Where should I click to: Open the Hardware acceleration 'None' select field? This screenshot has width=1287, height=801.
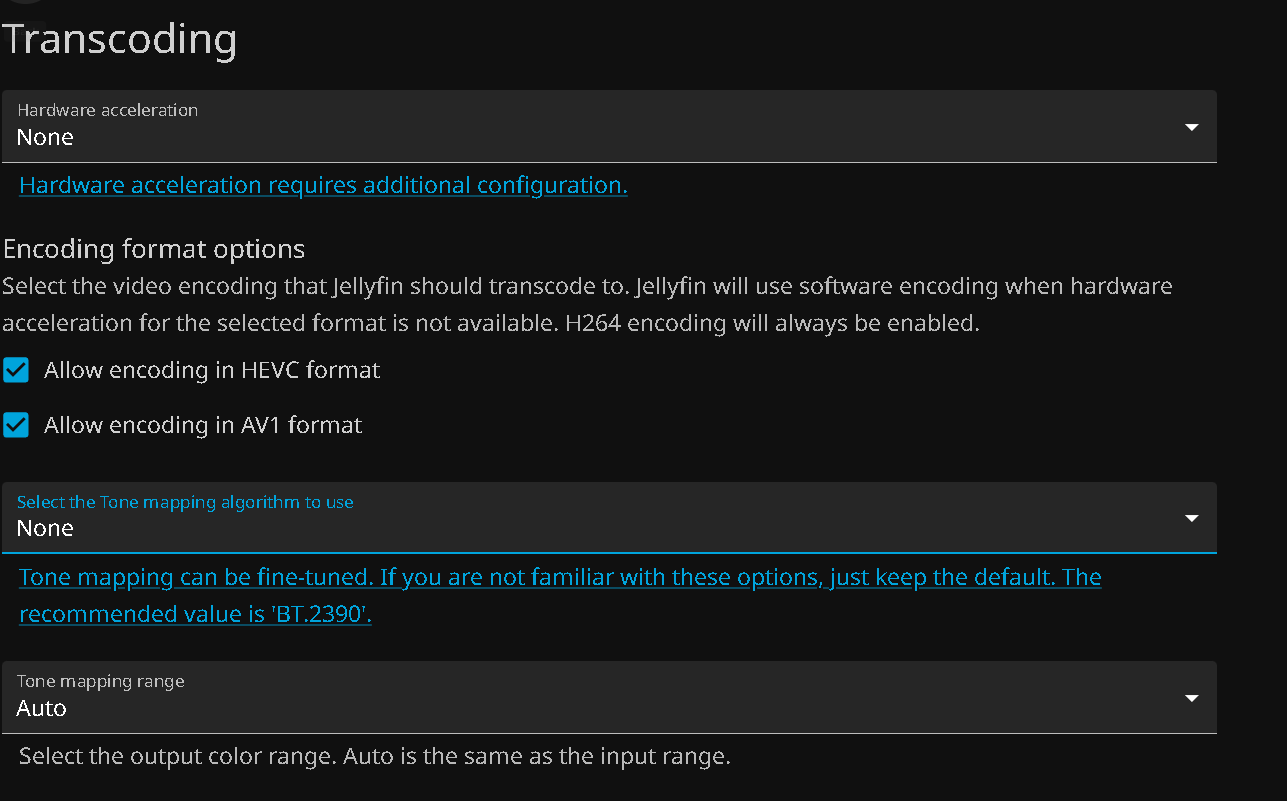[600, 137]
